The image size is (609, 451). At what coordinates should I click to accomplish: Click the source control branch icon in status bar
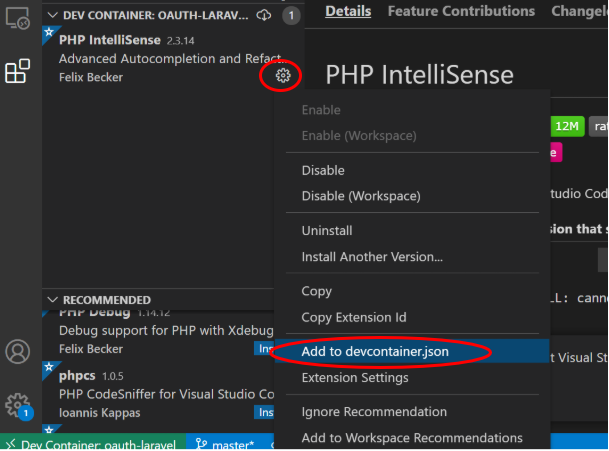[201, 444]
